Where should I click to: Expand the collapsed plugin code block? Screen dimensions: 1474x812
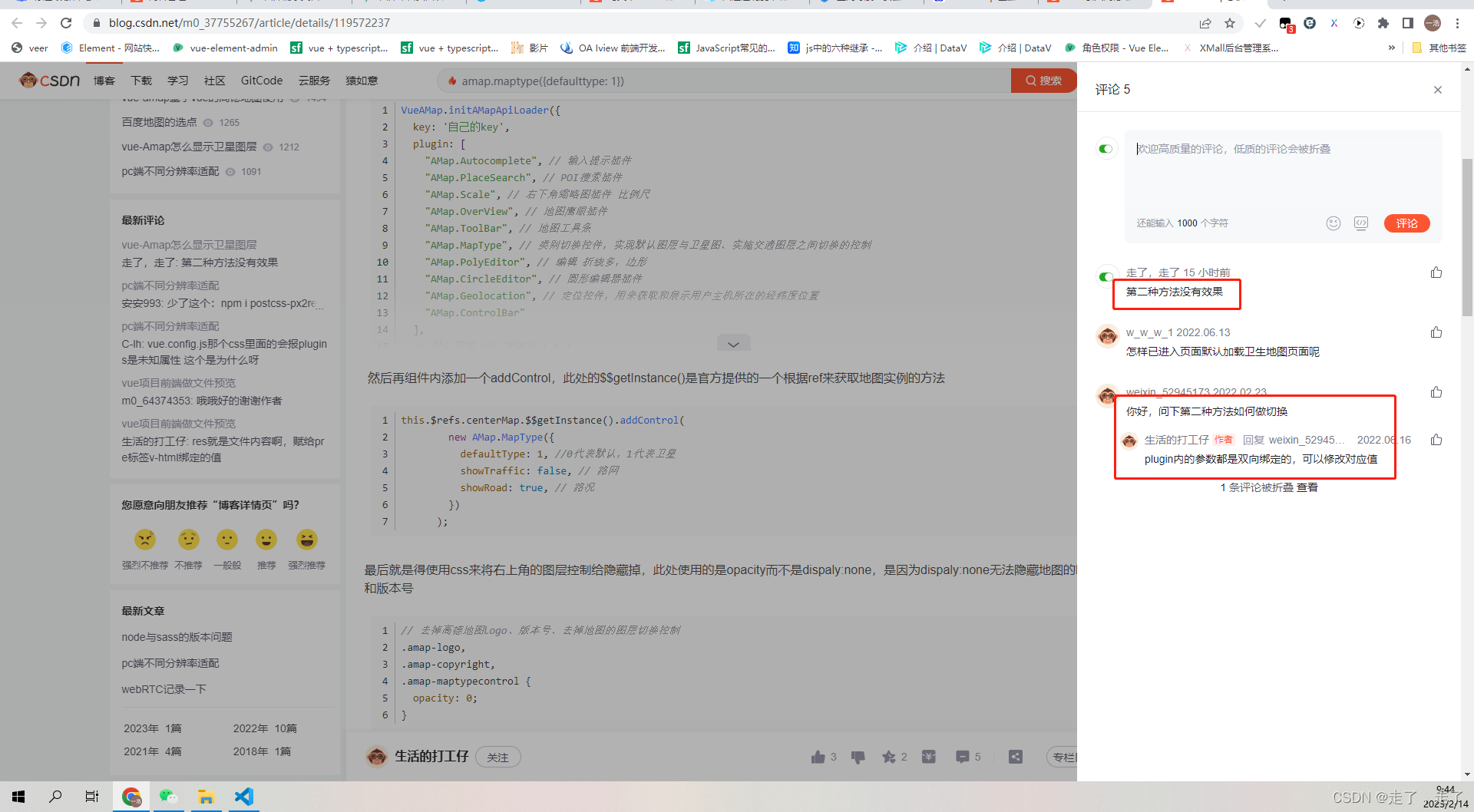coord(733,343)
